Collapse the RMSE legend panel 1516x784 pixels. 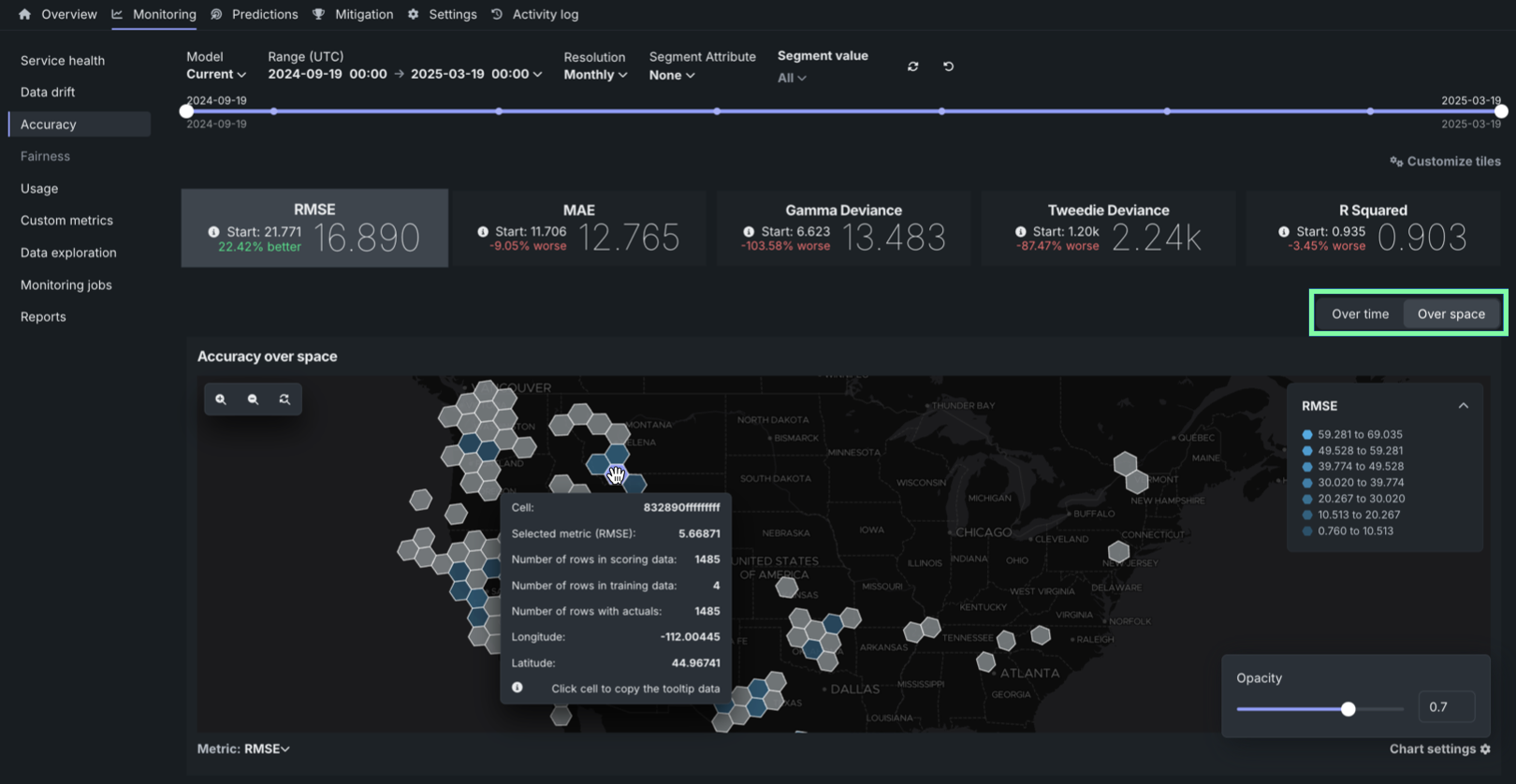tap(1463, 406)
